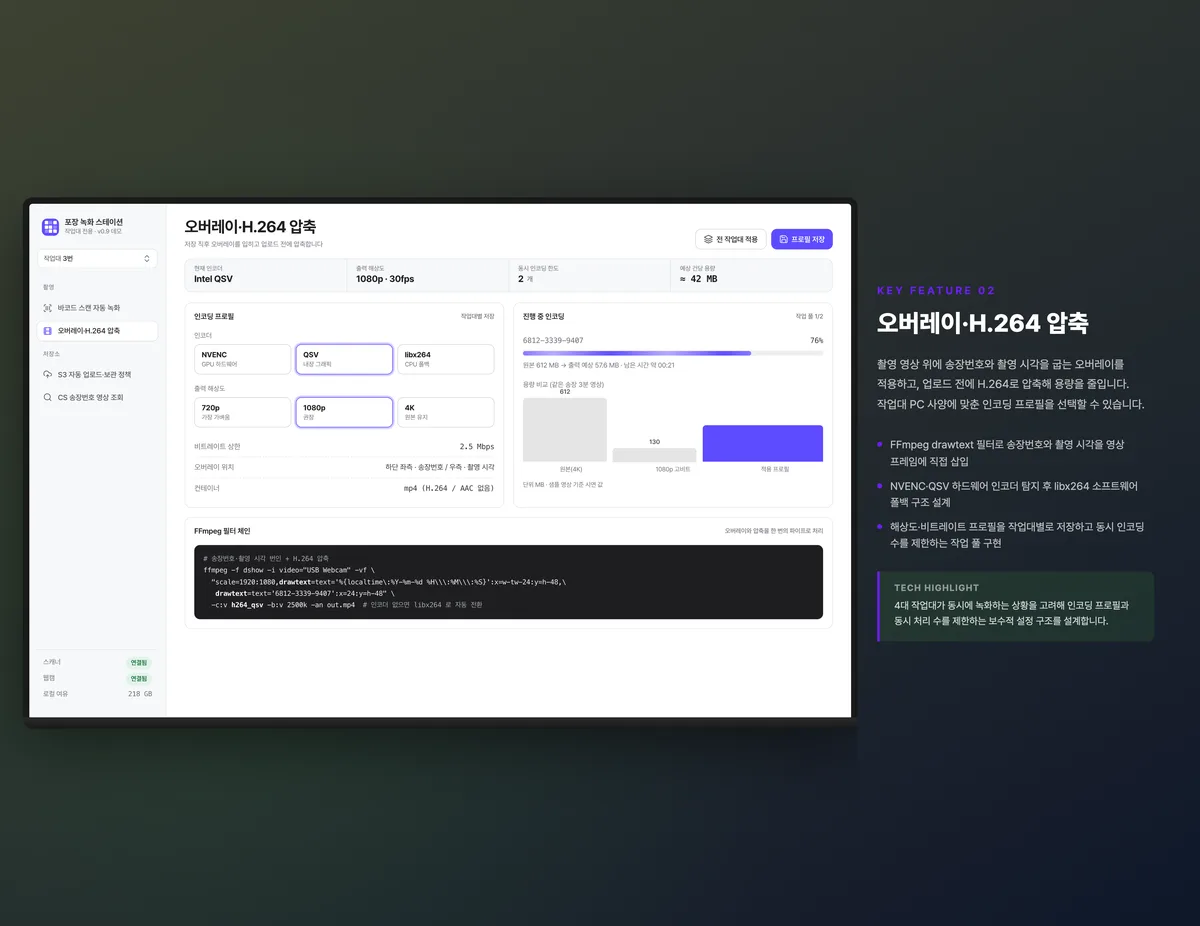Click the magnifier icon beside CS 송장번호 영상 조회
The height and width of the screenshot is (926, 1200).
point(47,397)
